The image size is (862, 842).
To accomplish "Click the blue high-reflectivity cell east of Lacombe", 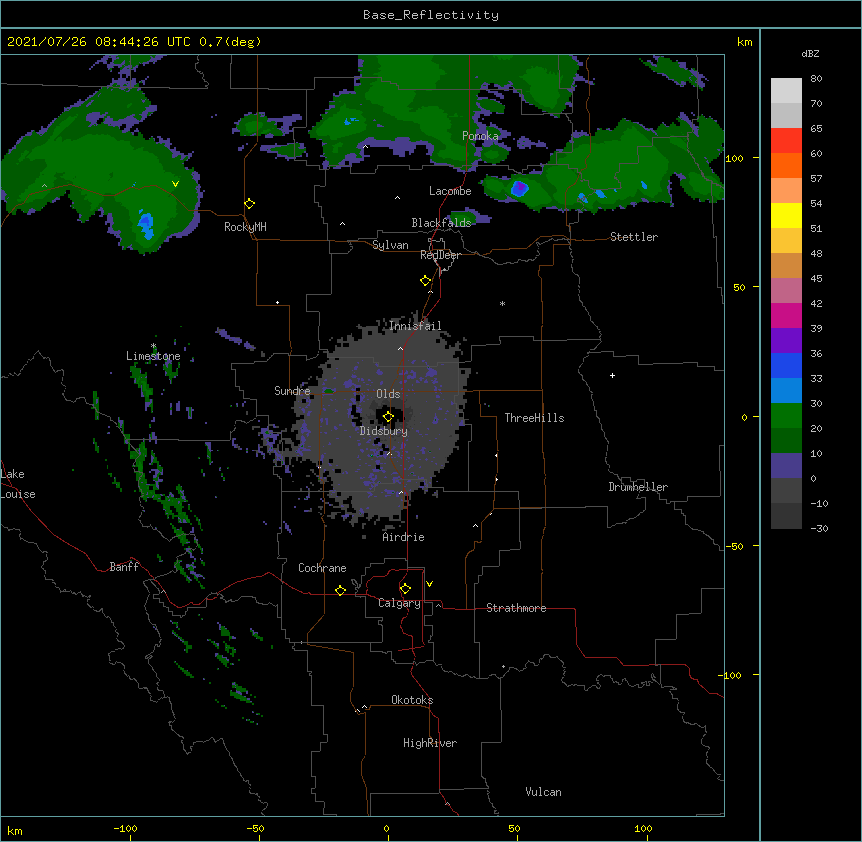I will click(520, 189).
